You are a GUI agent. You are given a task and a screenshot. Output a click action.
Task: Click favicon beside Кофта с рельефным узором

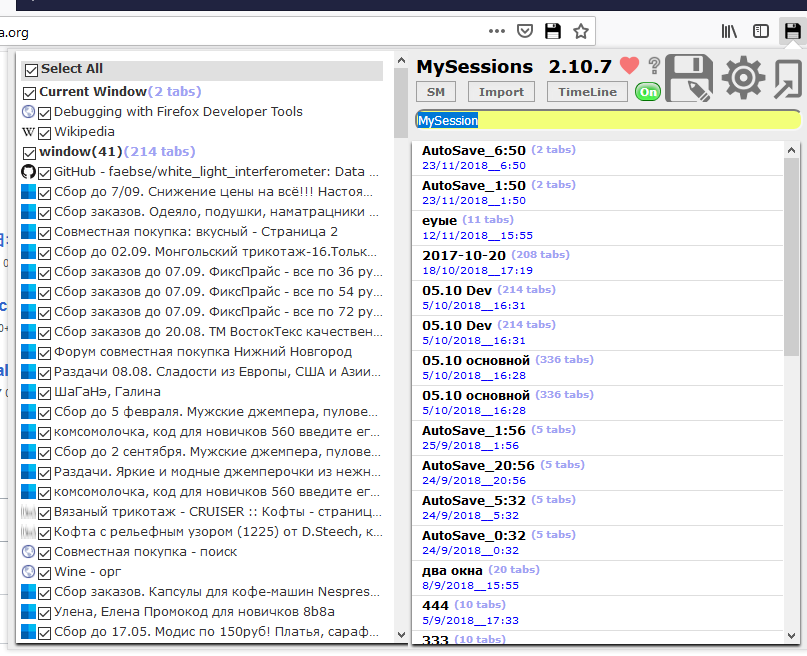pyautogui.click(x=29, y=531)
